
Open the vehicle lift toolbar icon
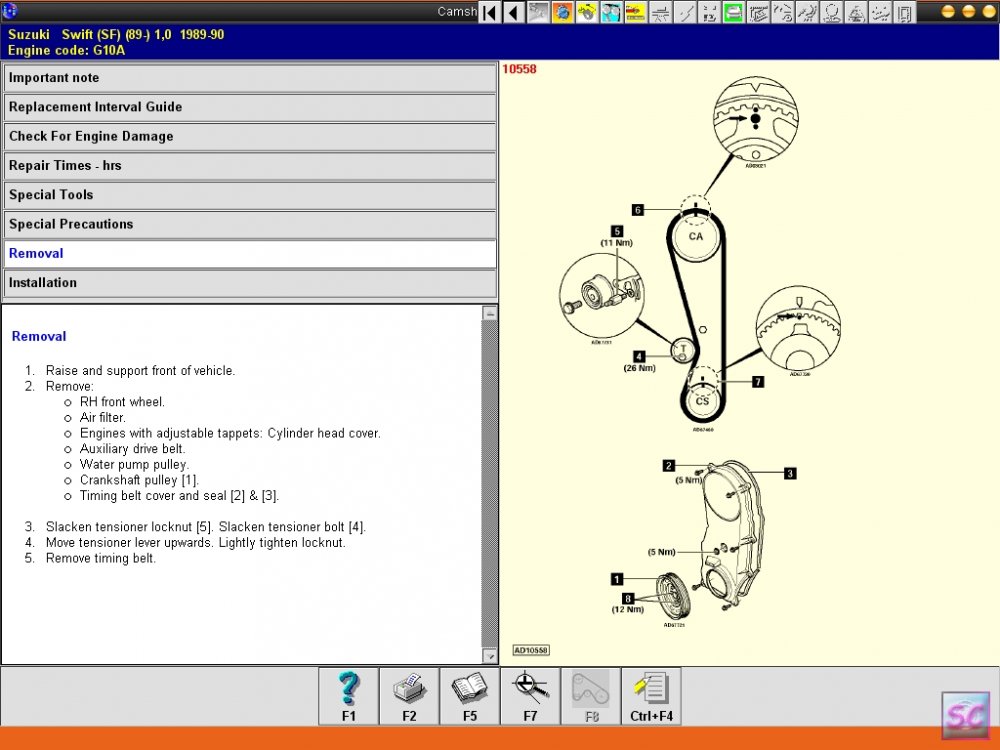660,12
